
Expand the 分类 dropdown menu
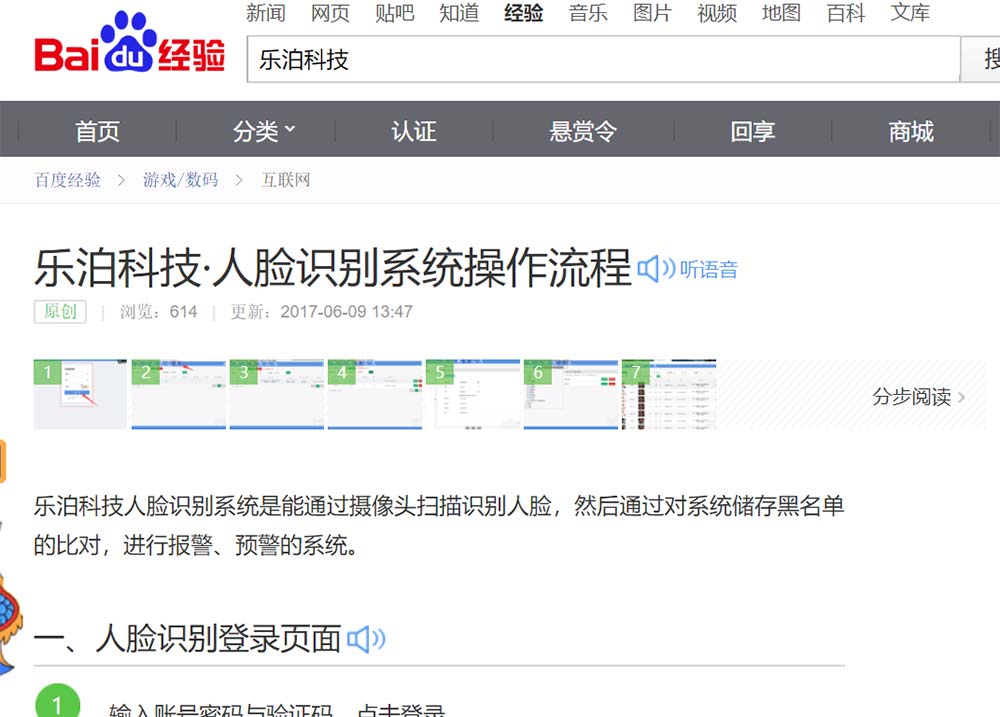264,131
